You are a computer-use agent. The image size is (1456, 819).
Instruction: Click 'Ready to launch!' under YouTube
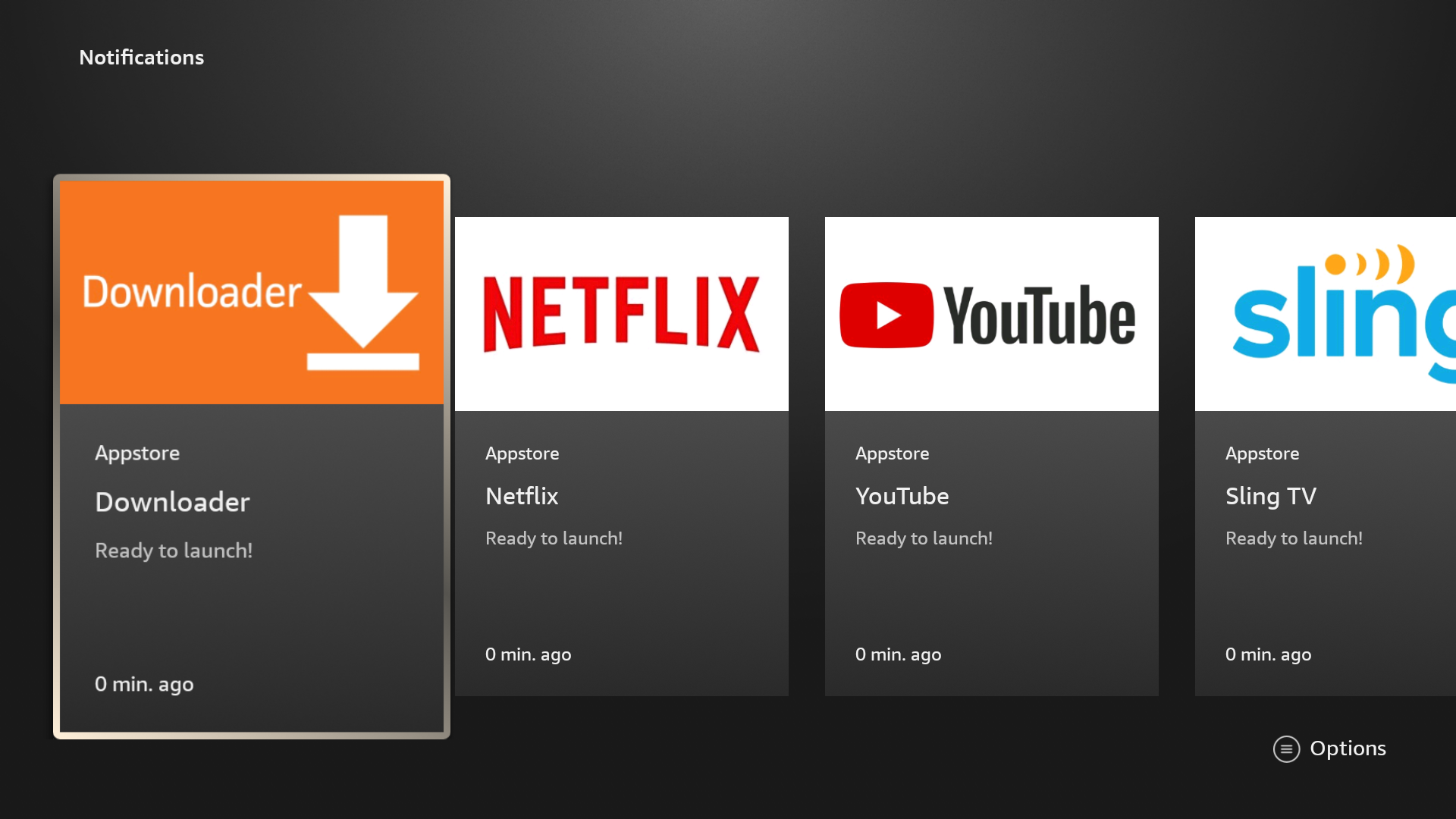point(924,538)
